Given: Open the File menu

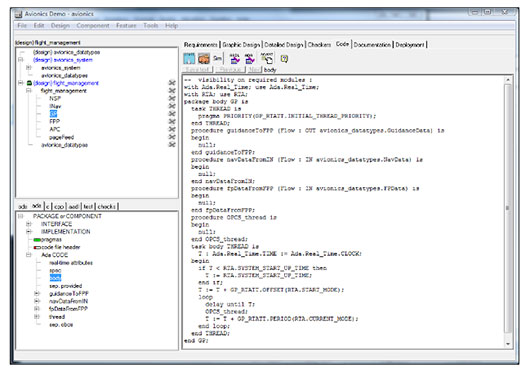Looking at the screenshot, I should pyautogui.click(x=22, y=26).
